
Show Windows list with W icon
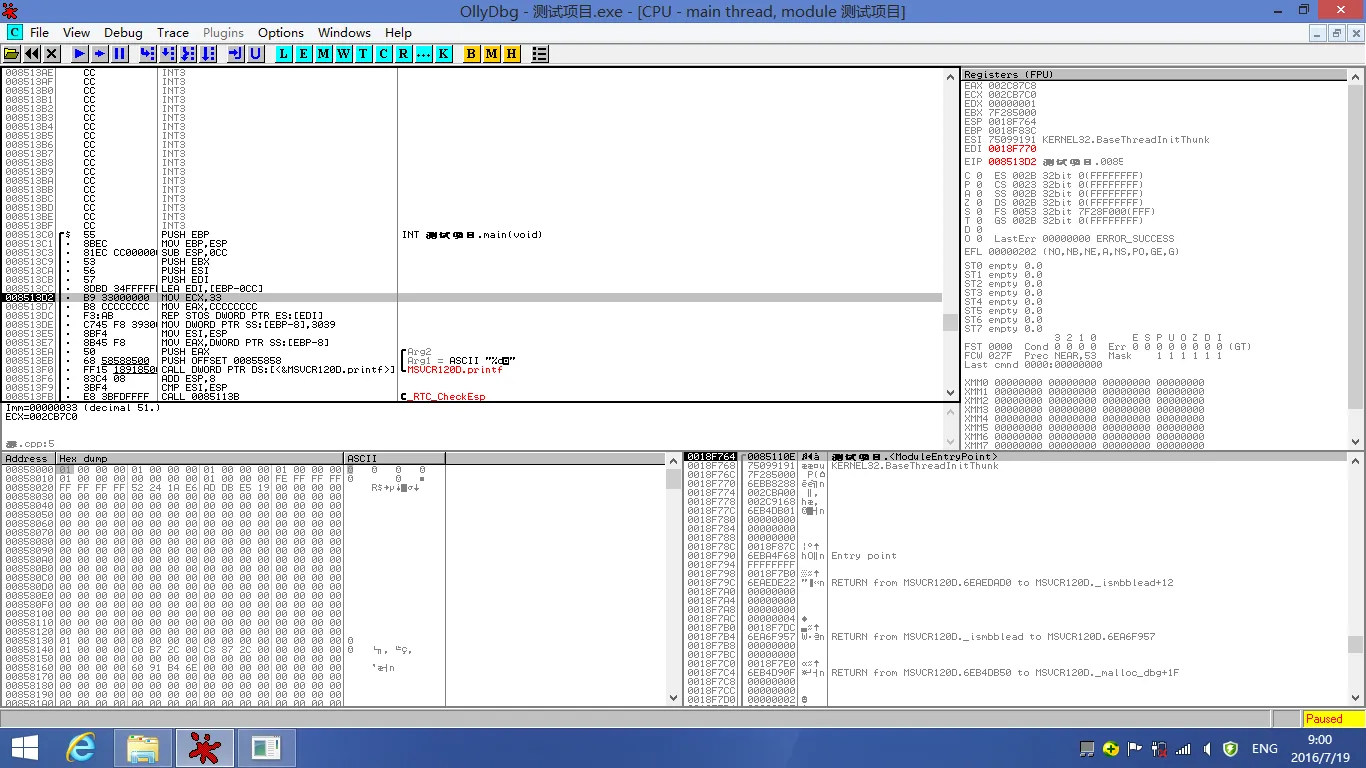(344, 54)
